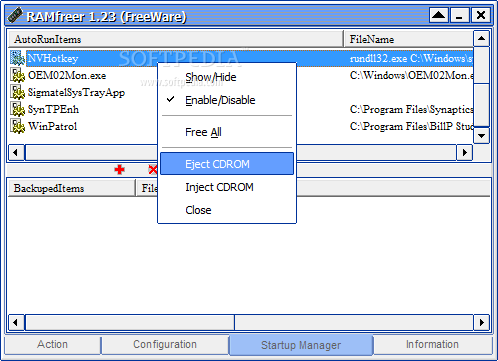Click the WinPatrol entry icon

(x=17, y=126)
